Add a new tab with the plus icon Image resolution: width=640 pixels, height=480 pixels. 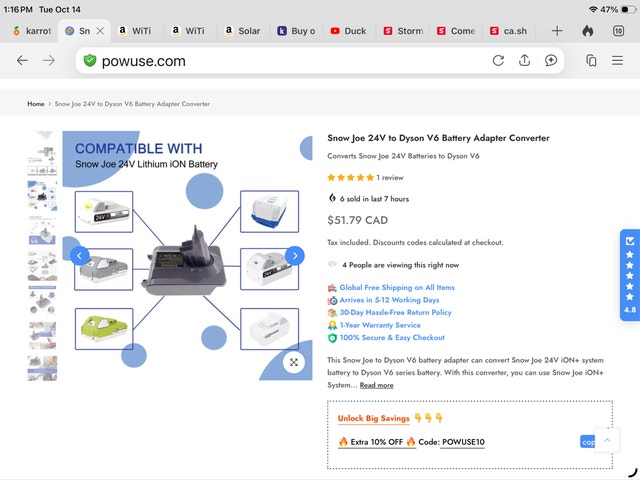point(557,31)
